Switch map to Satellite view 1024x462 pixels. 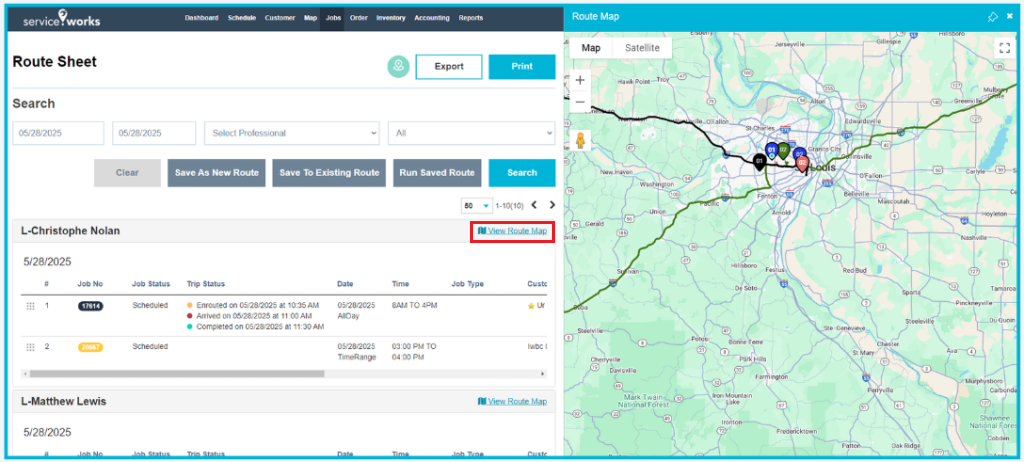[642, 47]
